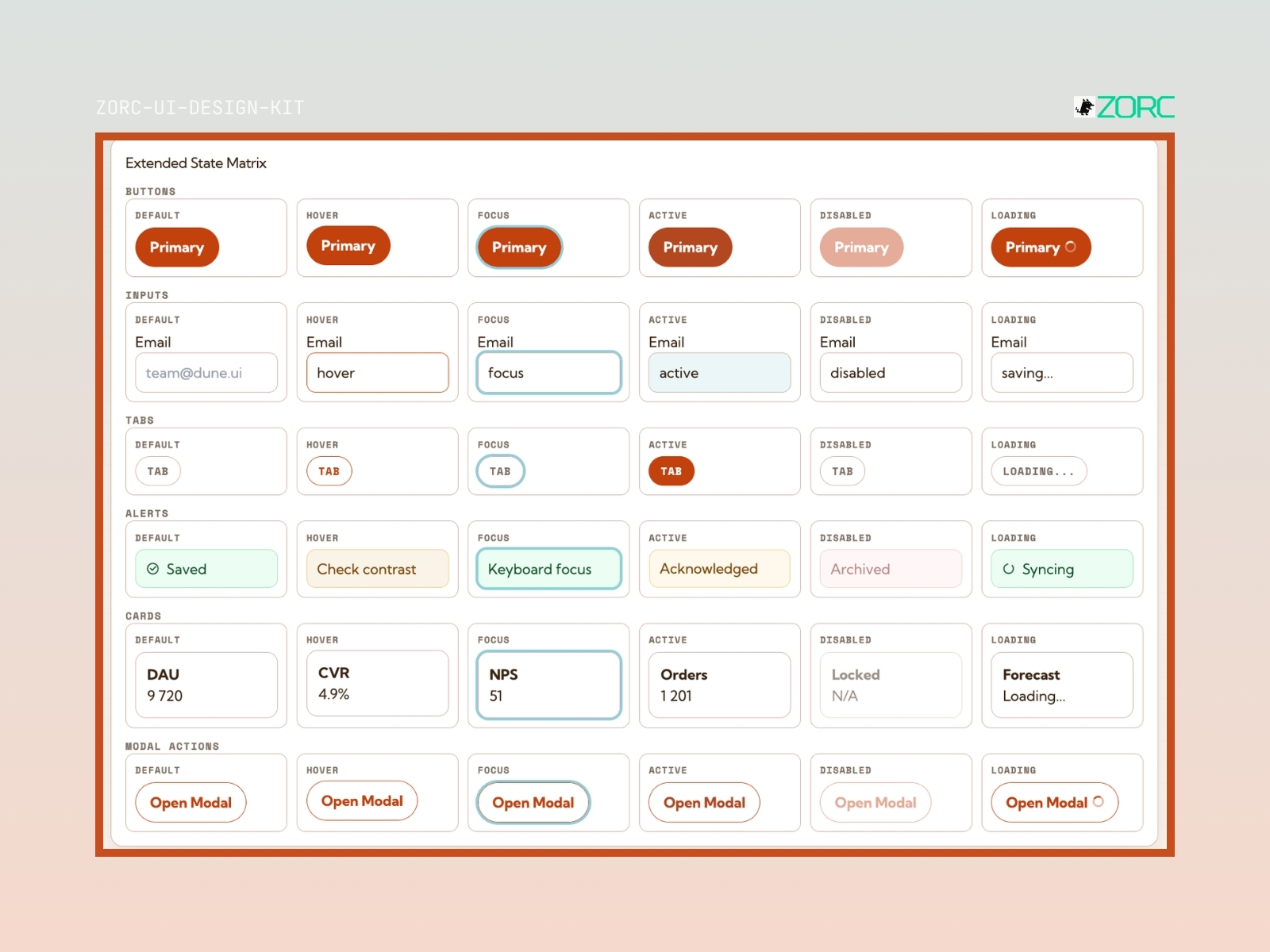Click the Archived alert
Image resolution: width=1270 pixels, height=952 pixels.
click(891, 569)
